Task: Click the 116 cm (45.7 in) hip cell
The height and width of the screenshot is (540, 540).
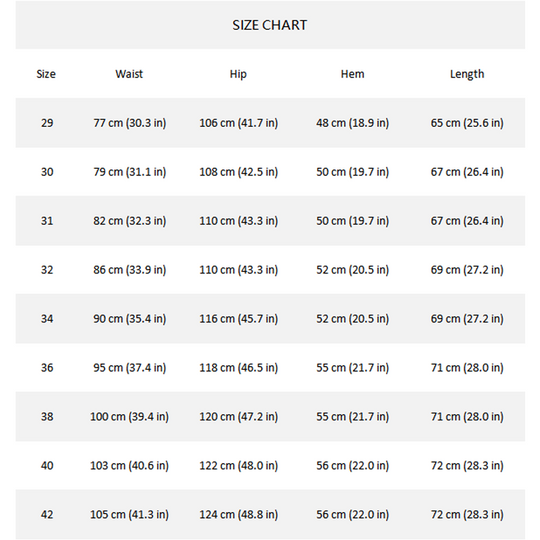Action: (238, 319)
